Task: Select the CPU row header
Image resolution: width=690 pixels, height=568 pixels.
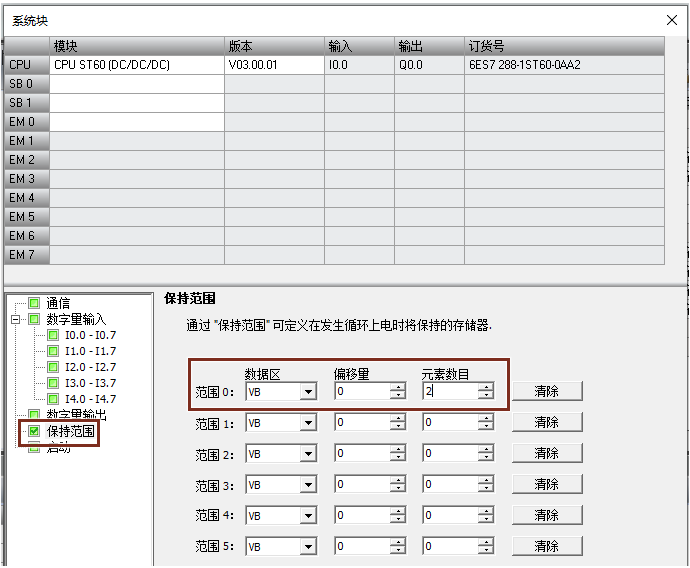Action: pos(27,65)
